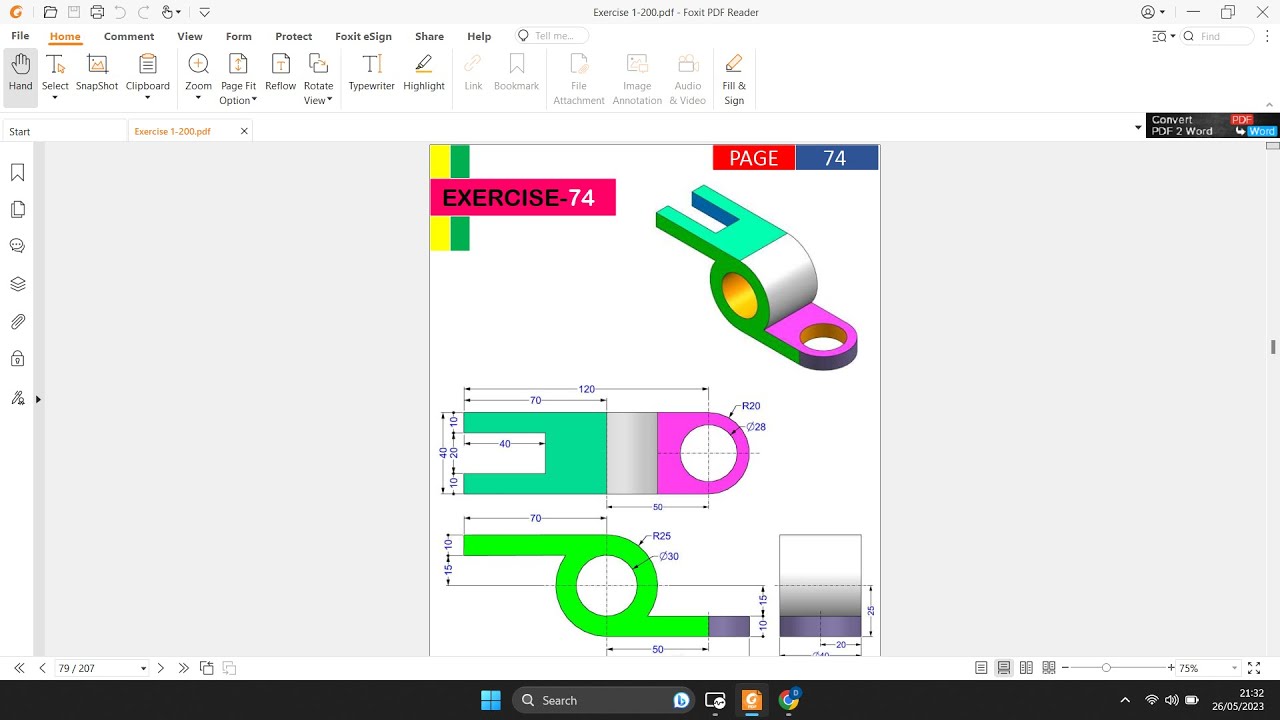The width and height of the screenshot is (1280, 720).
Task: Jump to the last page
Action: click(184, 668)
